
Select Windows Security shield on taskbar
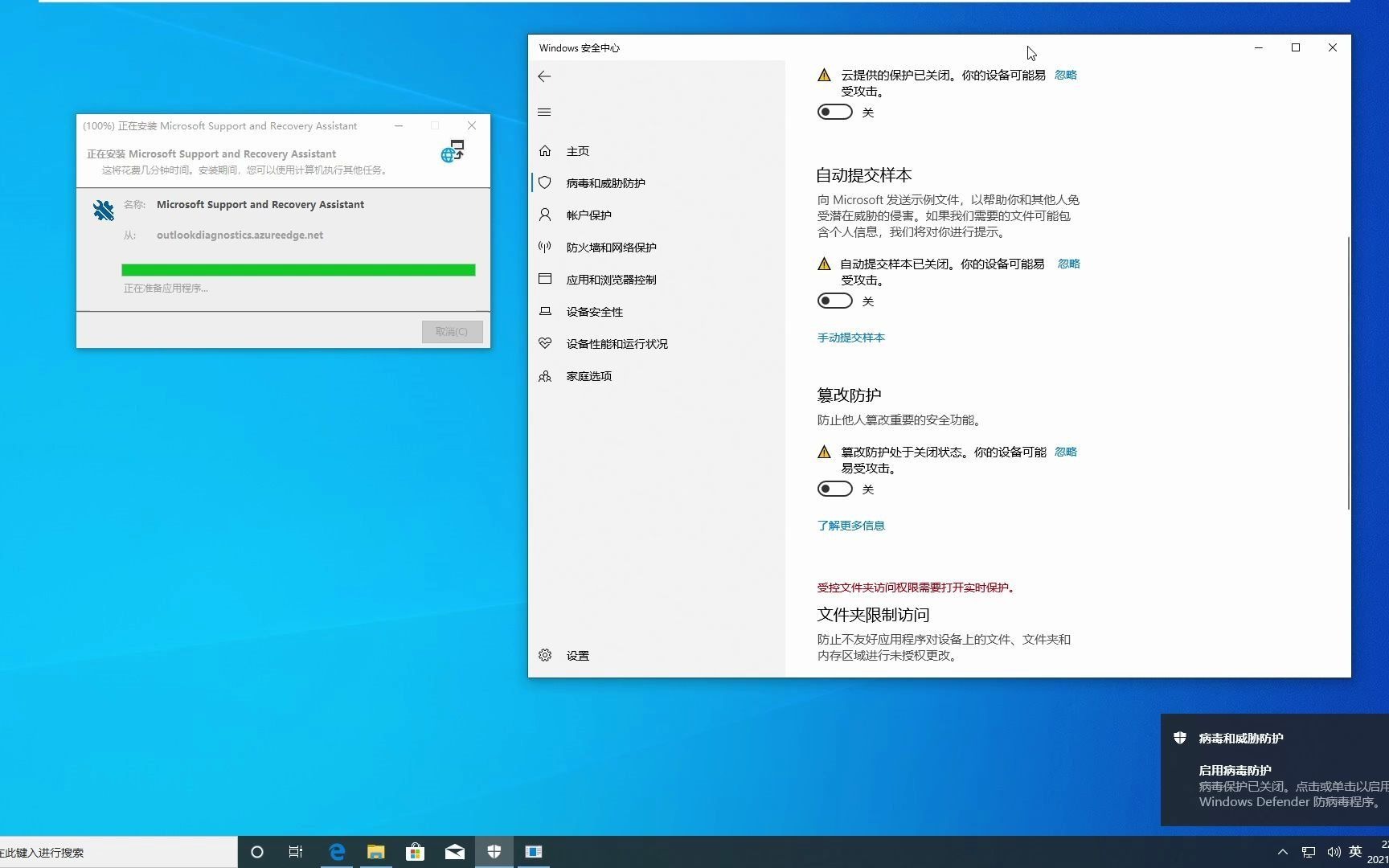click(x=494, y=852)
